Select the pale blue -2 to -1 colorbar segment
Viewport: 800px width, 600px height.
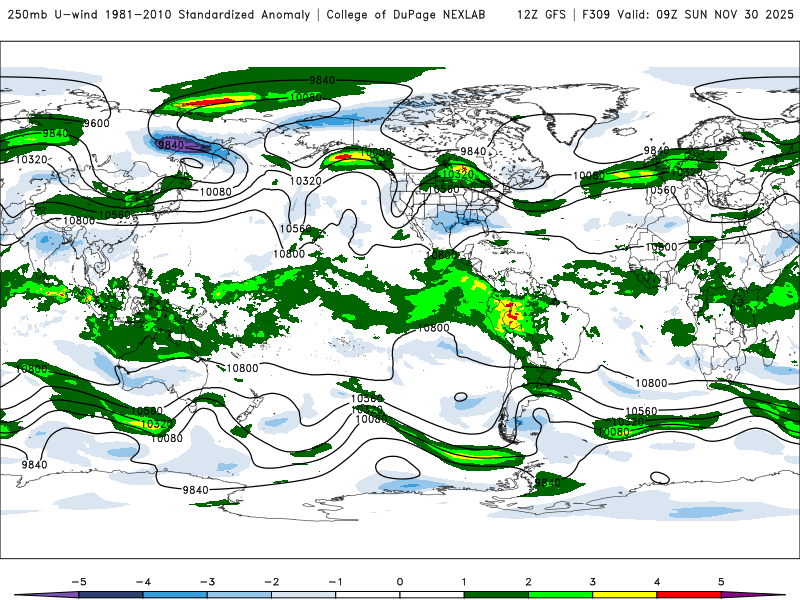304,595
